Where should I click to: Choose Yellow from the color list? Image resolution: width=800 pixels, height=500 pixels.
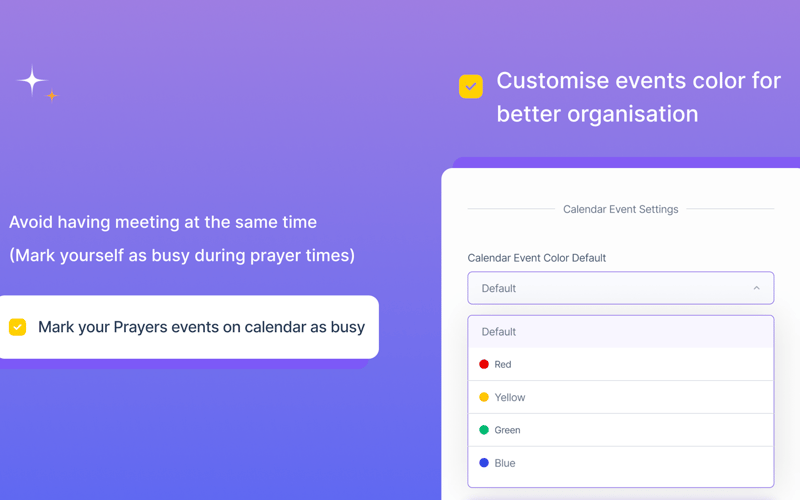click(x=620, y=397)
